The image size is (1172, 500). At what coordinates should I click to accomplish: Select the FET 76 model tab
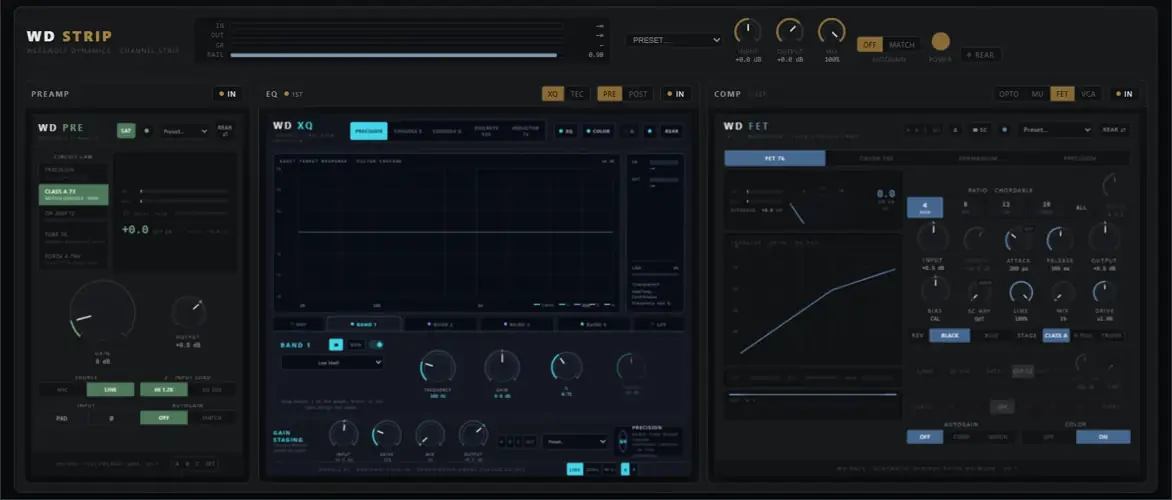(774, 158)
